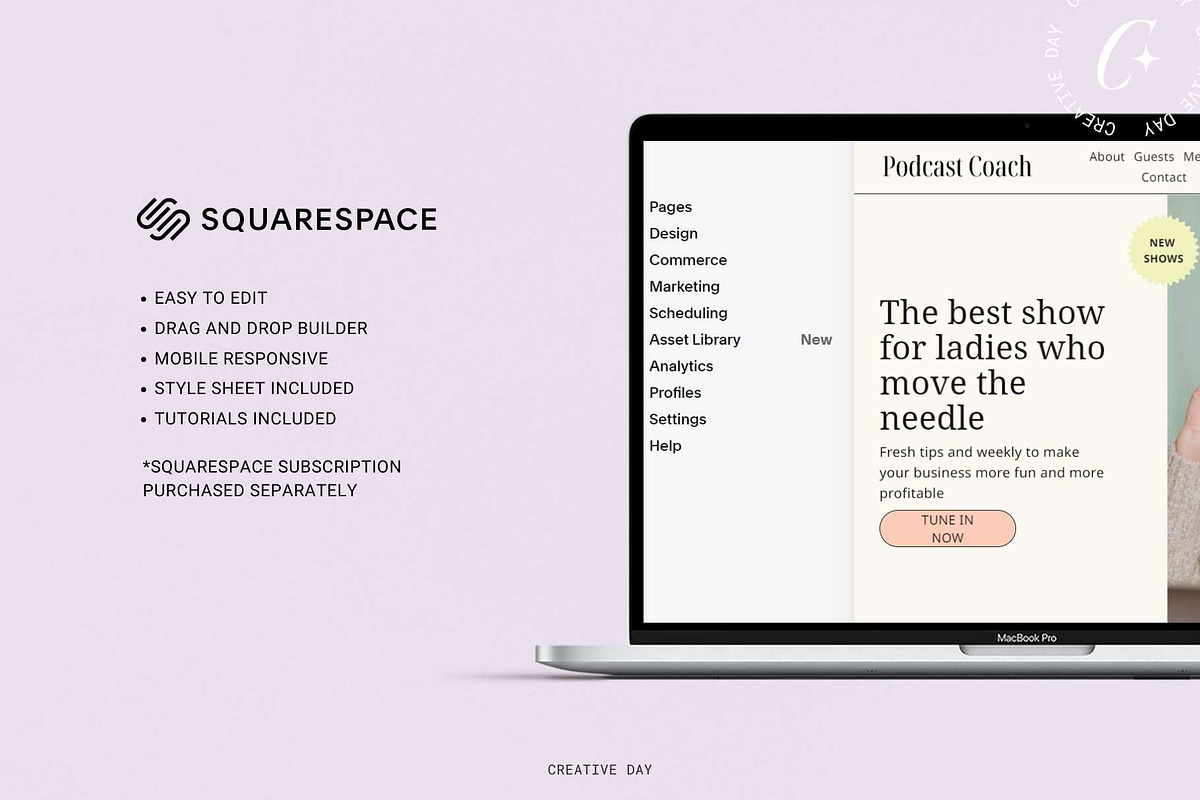The width and height of the screenshot is (1200, 800).
Task: Open Profiles menu entry
Action: (x=675, y=393)
